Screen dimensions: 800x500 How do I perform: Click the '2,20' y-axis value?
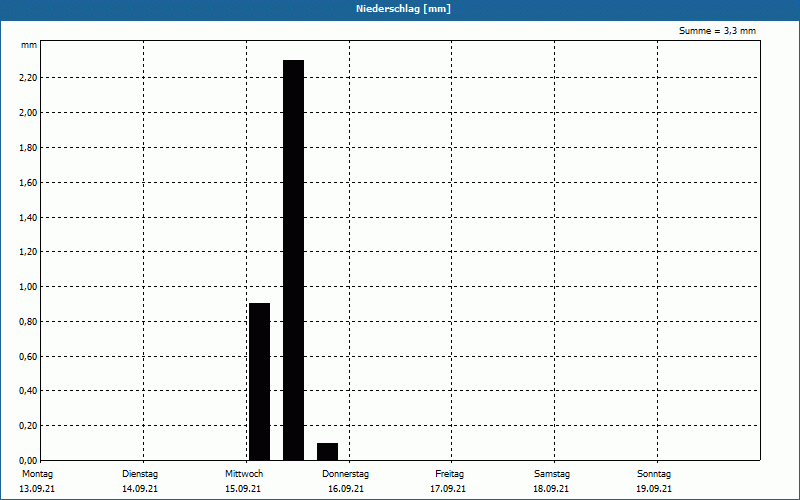(28, 78)
